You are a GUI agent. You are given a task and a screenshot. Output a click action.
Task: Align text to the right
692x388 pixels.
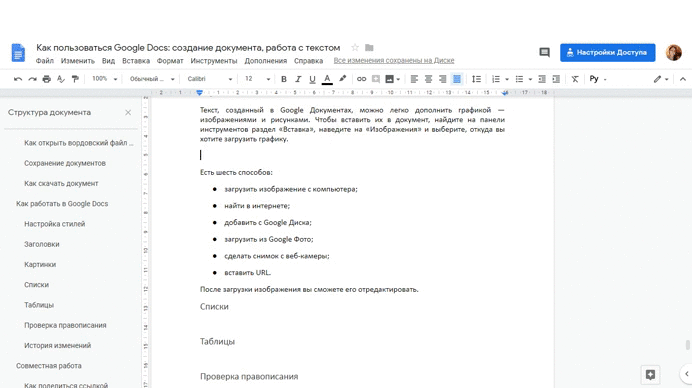[x=443, y=79]
